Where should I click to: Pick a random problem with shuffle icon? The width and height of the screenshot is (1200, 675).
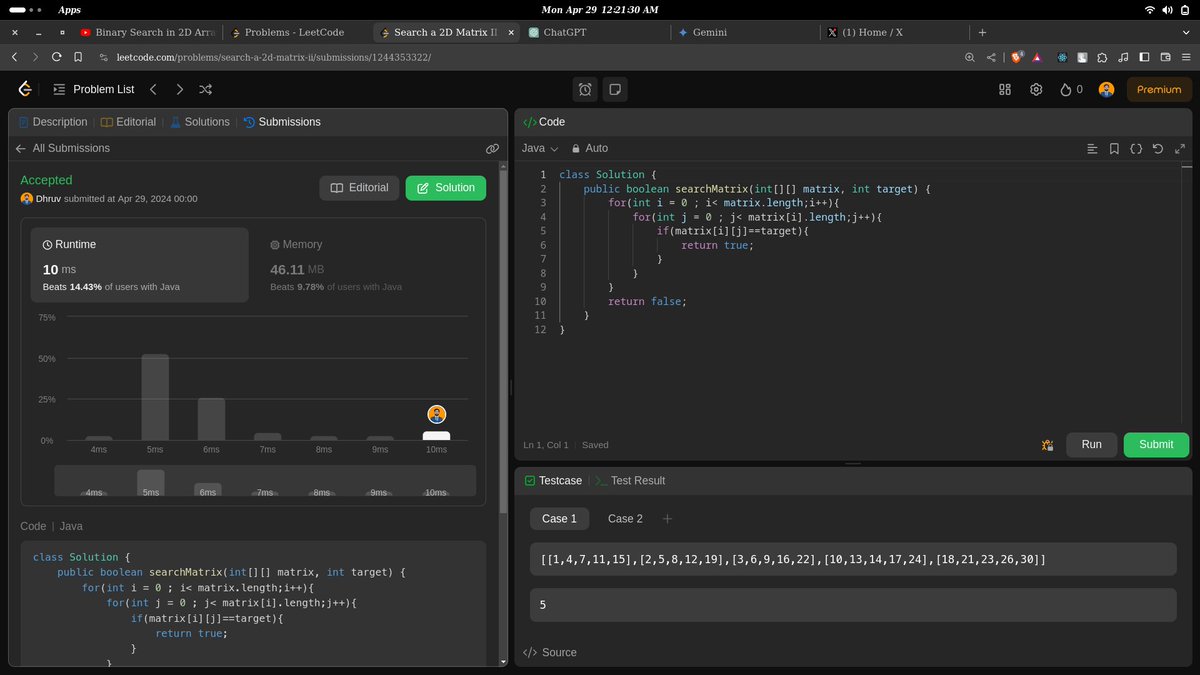[205, 89]
